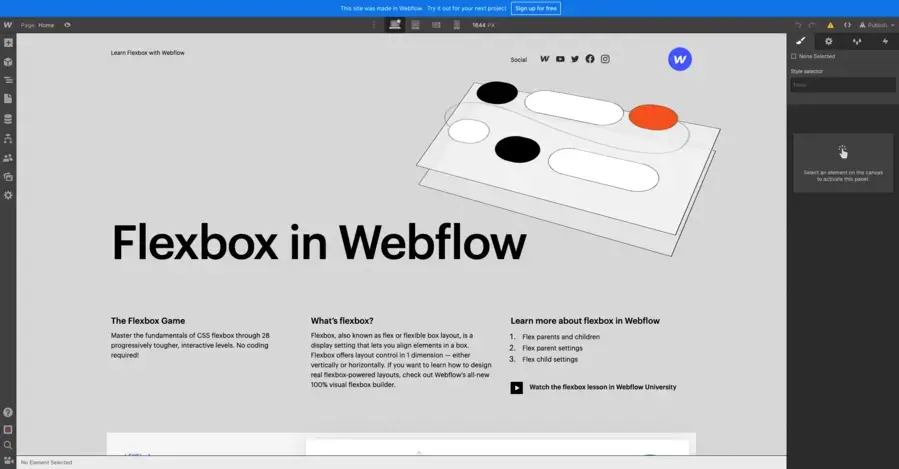Image resolution: width=899 pixels, height=469 pixels.
Task: Open the Webflow logo menu
Action: point(7,25)
